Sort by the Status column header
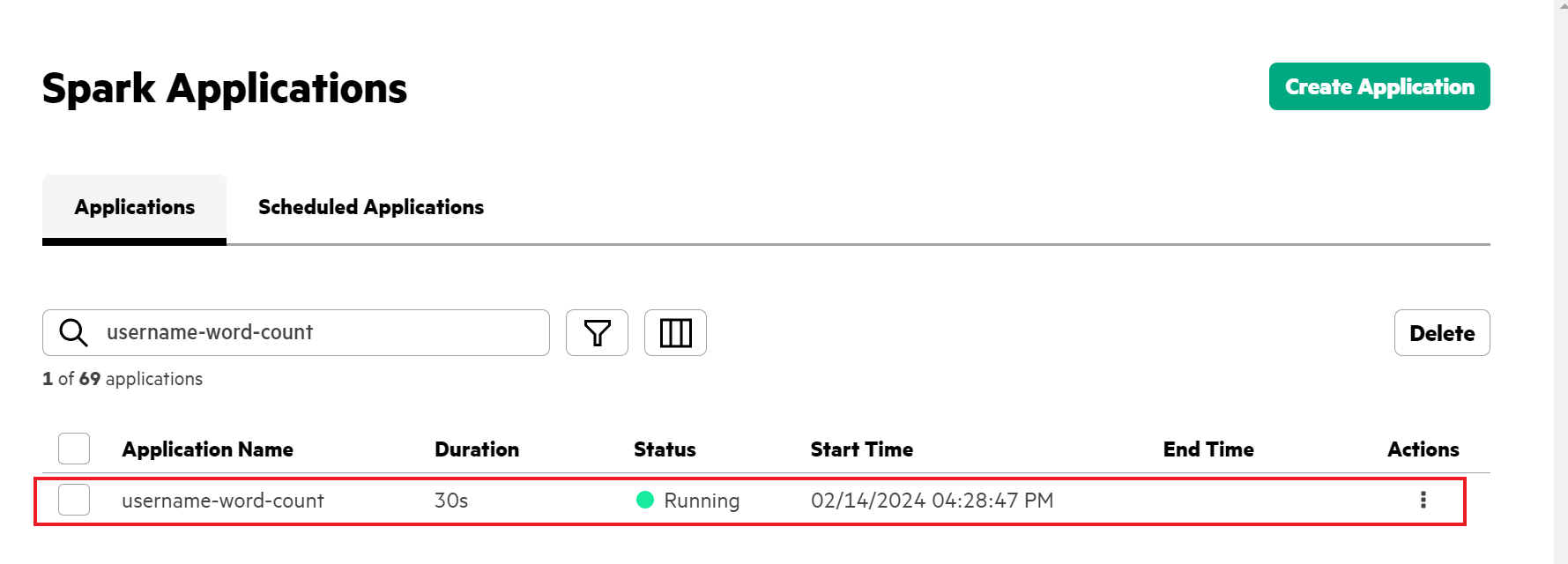 click(665, 449)
